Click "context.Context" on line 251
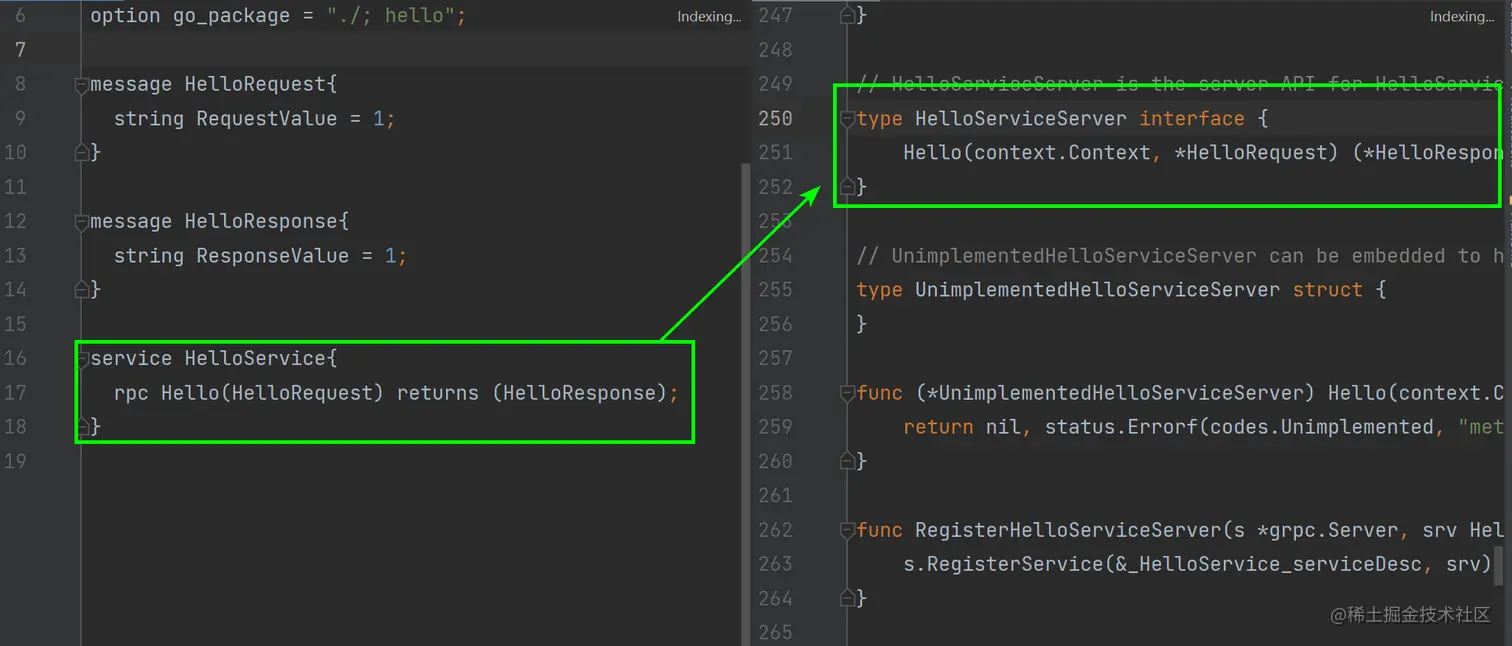 (1062, 153)
